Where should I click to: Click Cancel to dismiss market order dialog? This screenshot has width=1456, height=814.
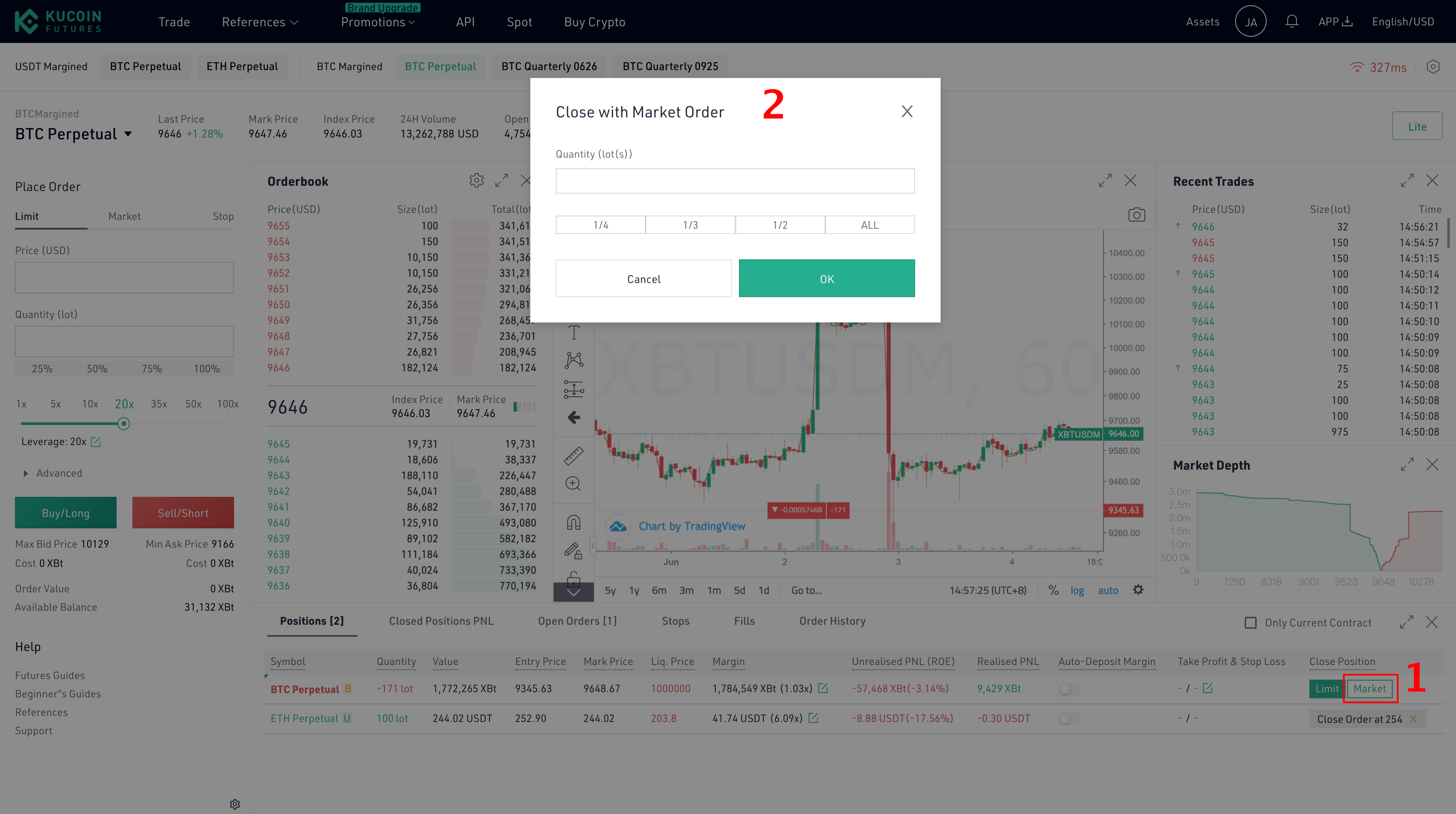click(x=644, y=278)
